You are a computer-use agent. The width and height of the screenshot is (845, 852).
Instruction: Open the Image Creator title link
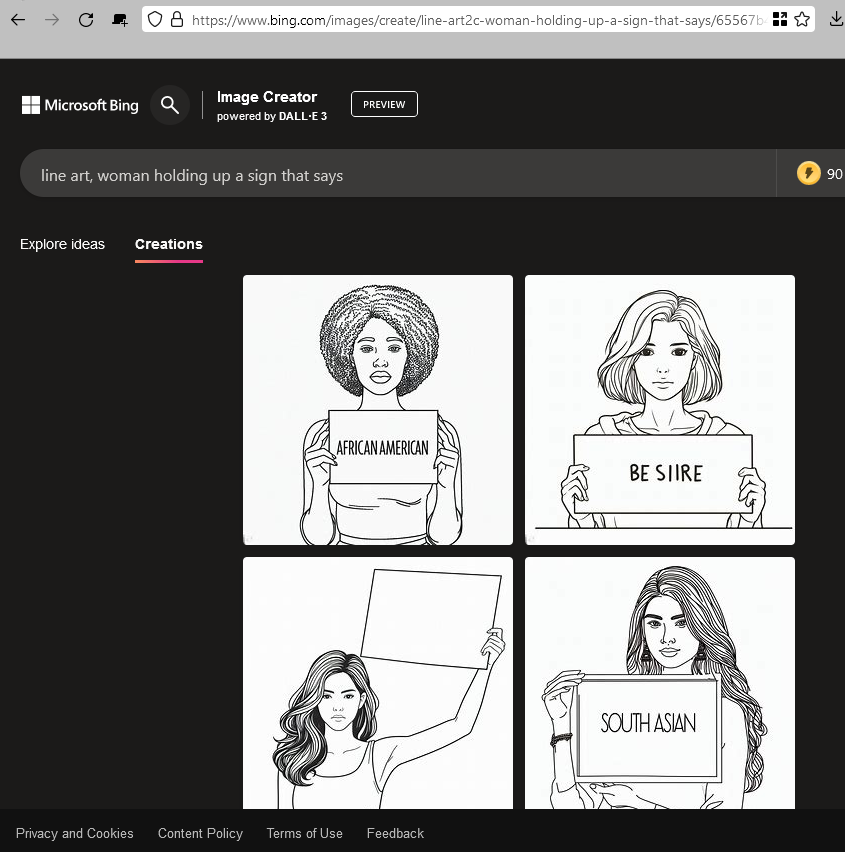tap(267, 97)
